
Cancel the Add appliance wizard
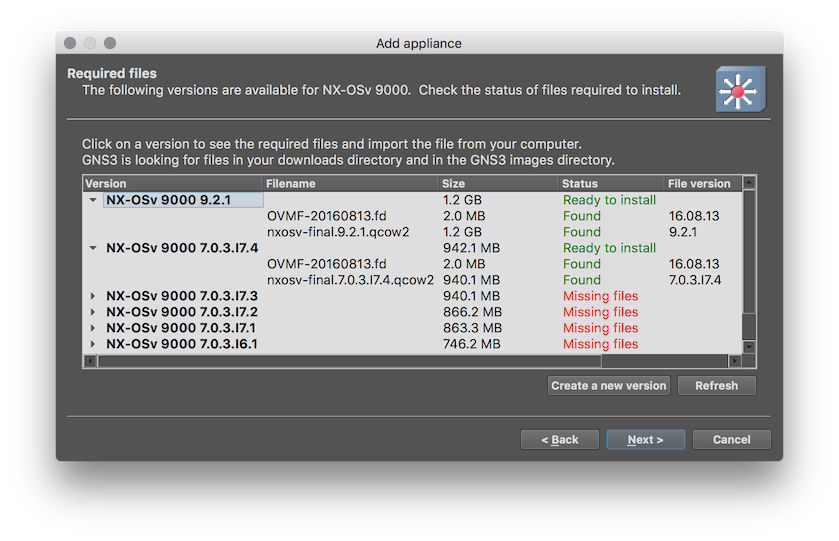click(x=731, y=439)
